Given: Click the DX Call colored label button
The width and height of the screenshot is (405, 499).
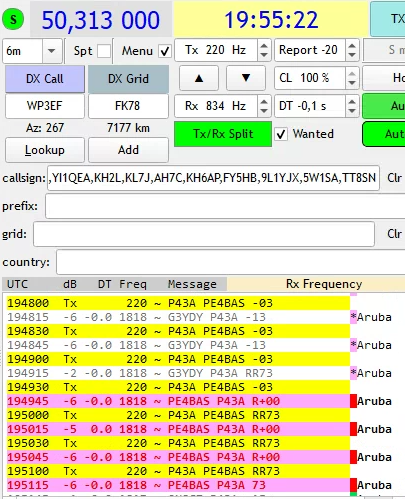Looking at the screenshot, I should click(x=45, y=79).
